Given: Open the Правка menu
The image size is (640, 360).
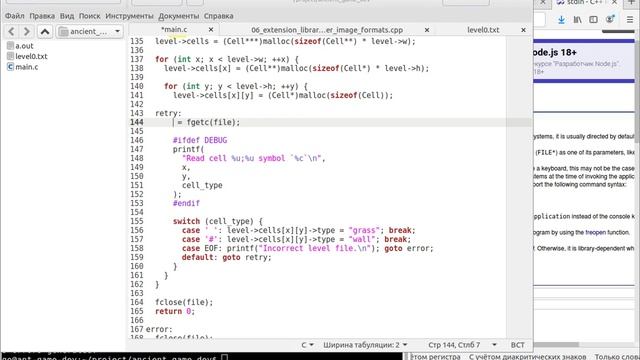Looking at the screenshot, I should (42, 16).
